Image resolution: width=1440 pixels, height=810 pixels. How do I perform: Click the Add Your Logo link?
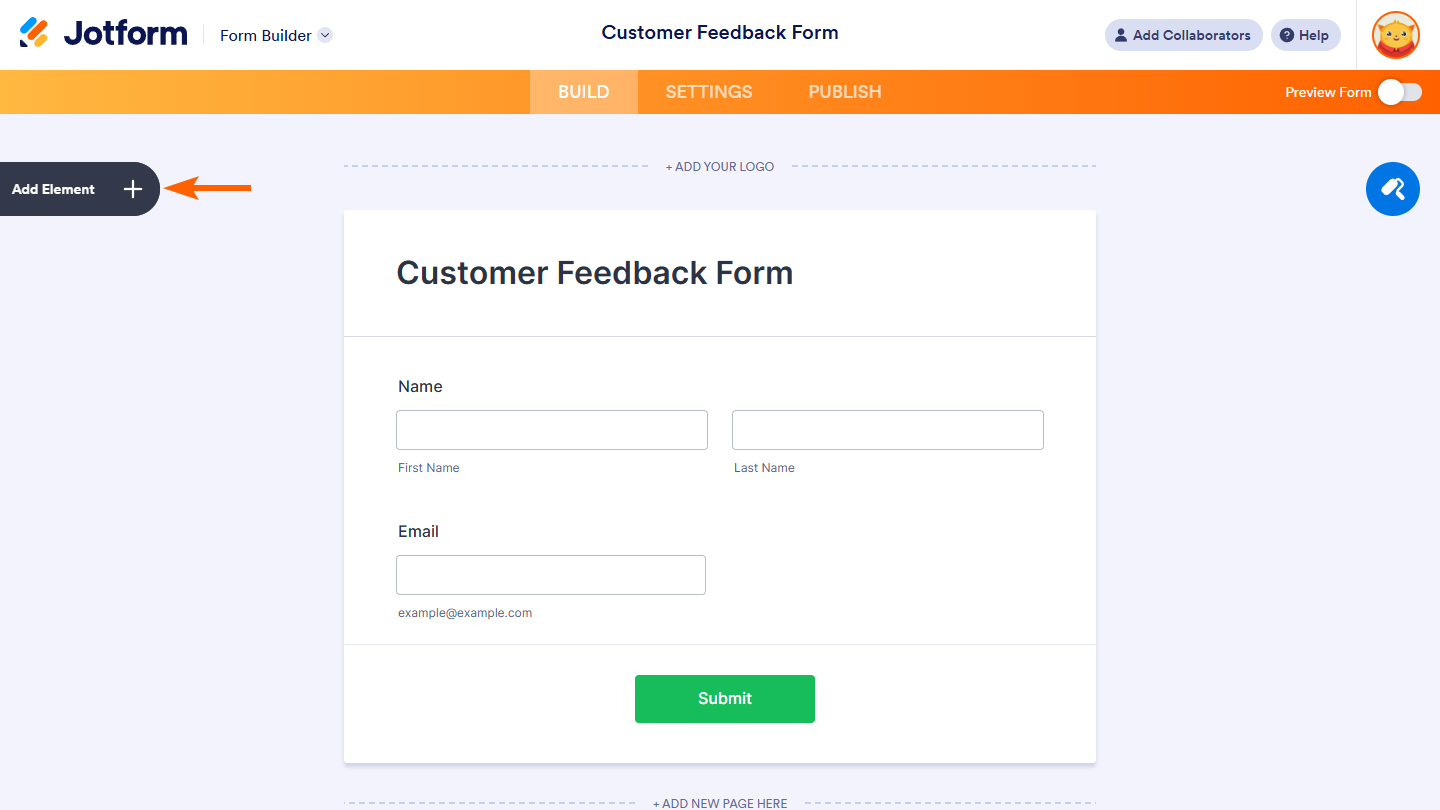point(720,167)
